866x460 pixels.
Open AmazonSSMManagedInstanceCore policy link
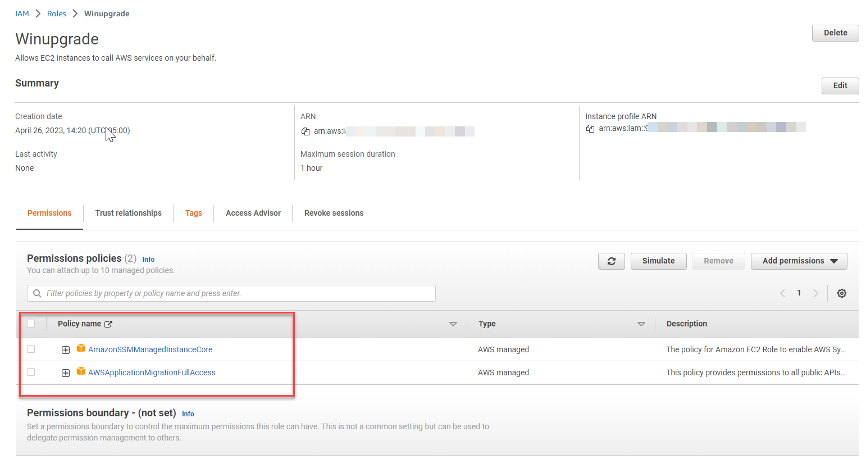tap(150, 350)
